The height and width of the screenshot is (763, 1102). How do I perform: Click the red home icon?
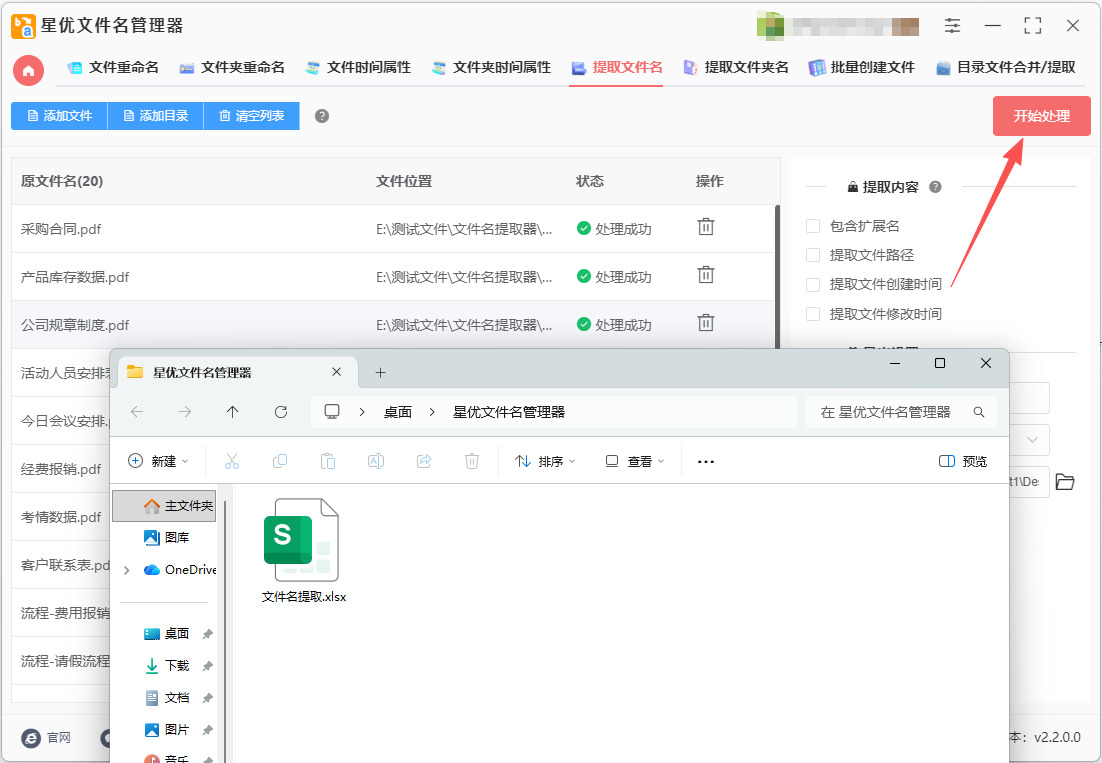click(x=29, y=70)
